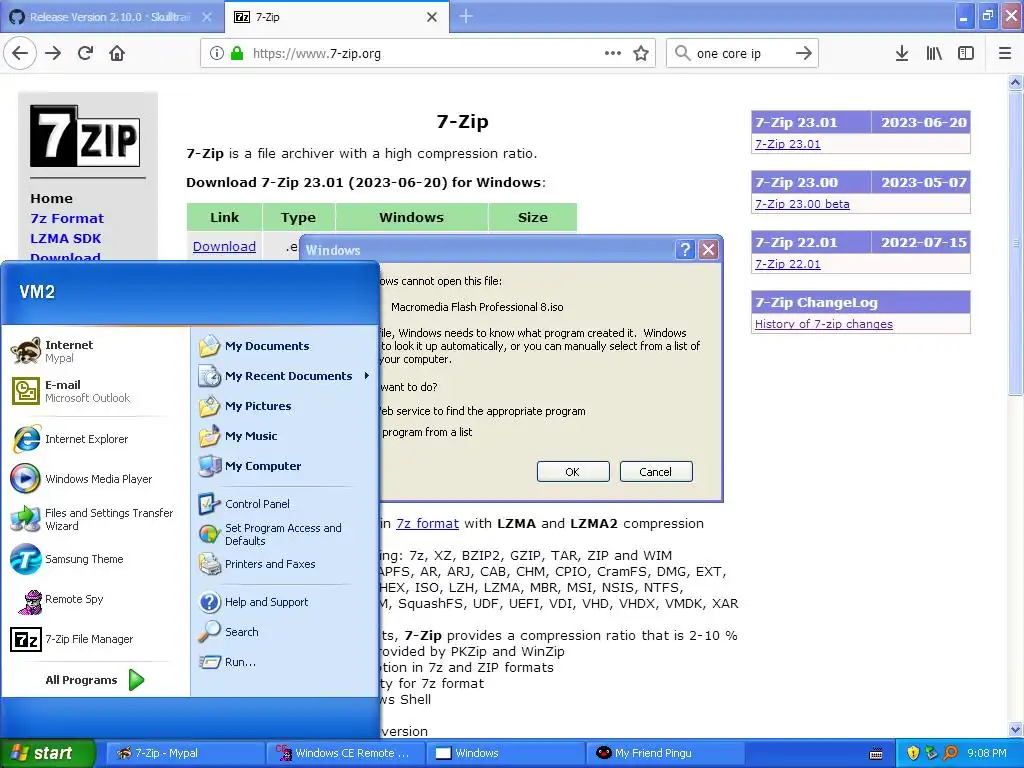
Task: Open page actions three-dot menu
Action: (613, 54)
